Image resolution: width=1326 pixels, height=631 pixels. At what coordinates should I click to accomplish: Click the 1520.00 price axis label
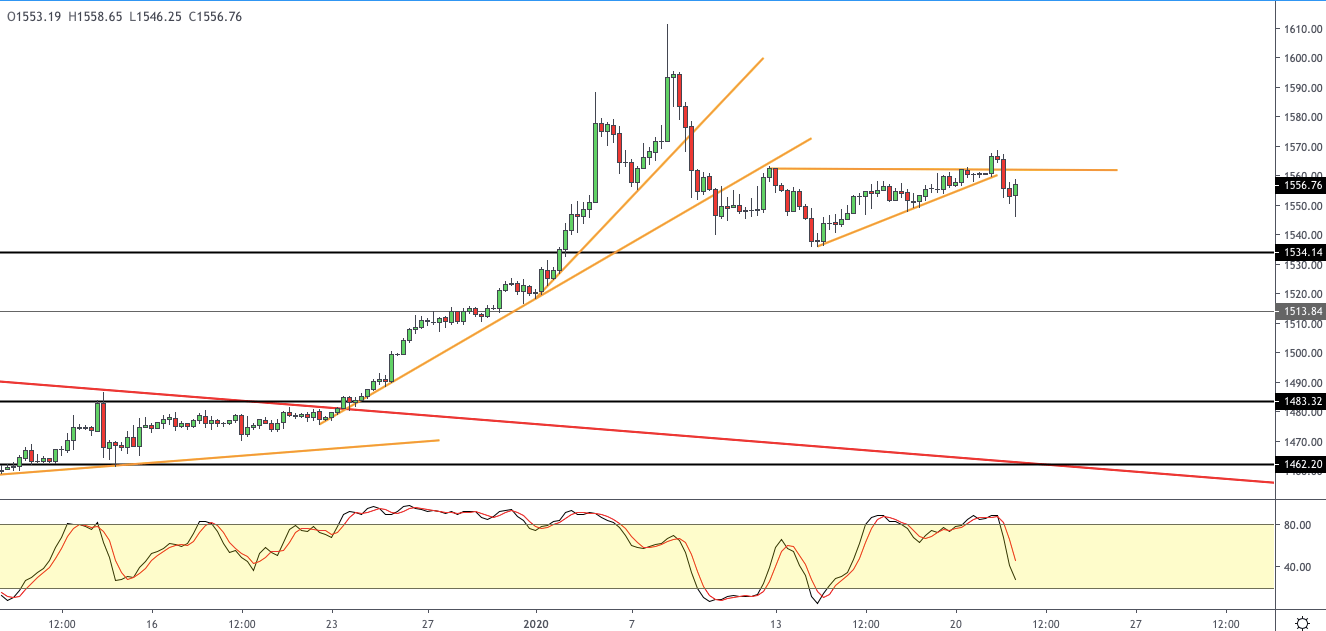[x=1304, y=294]
